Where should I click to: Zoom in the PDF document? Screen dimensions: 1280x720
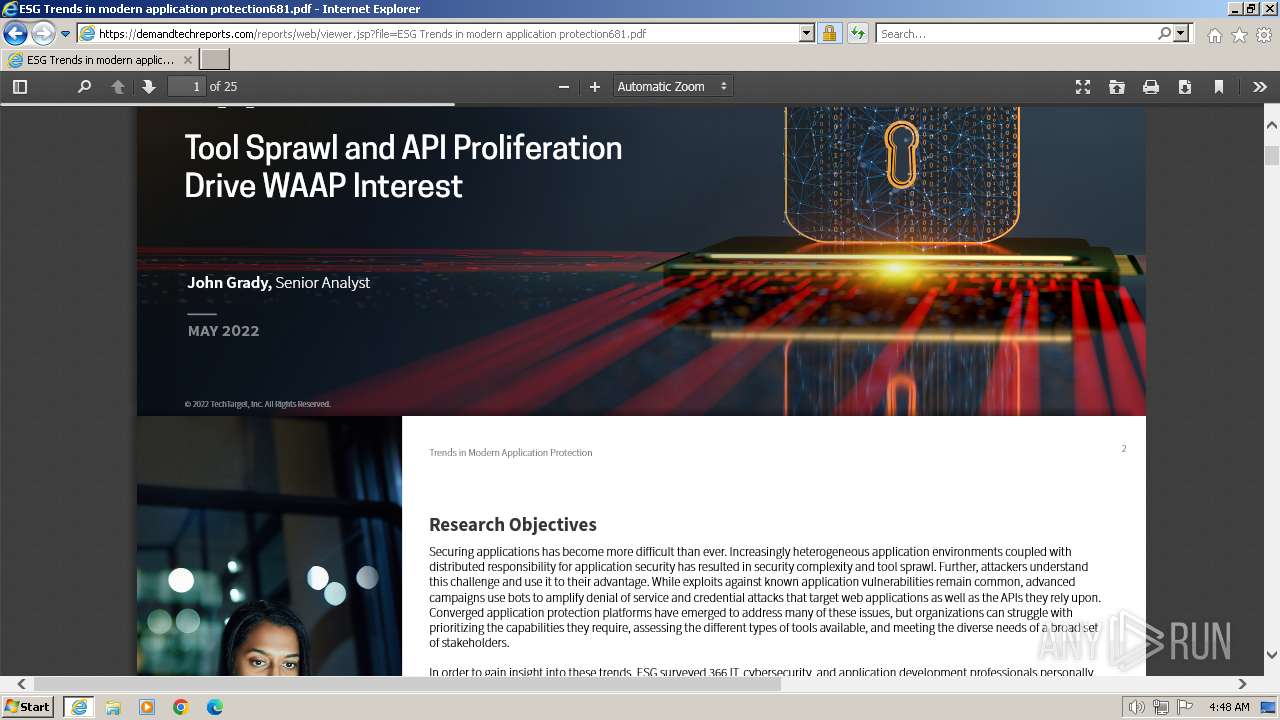pyautogui.click(x=595, y=87)
